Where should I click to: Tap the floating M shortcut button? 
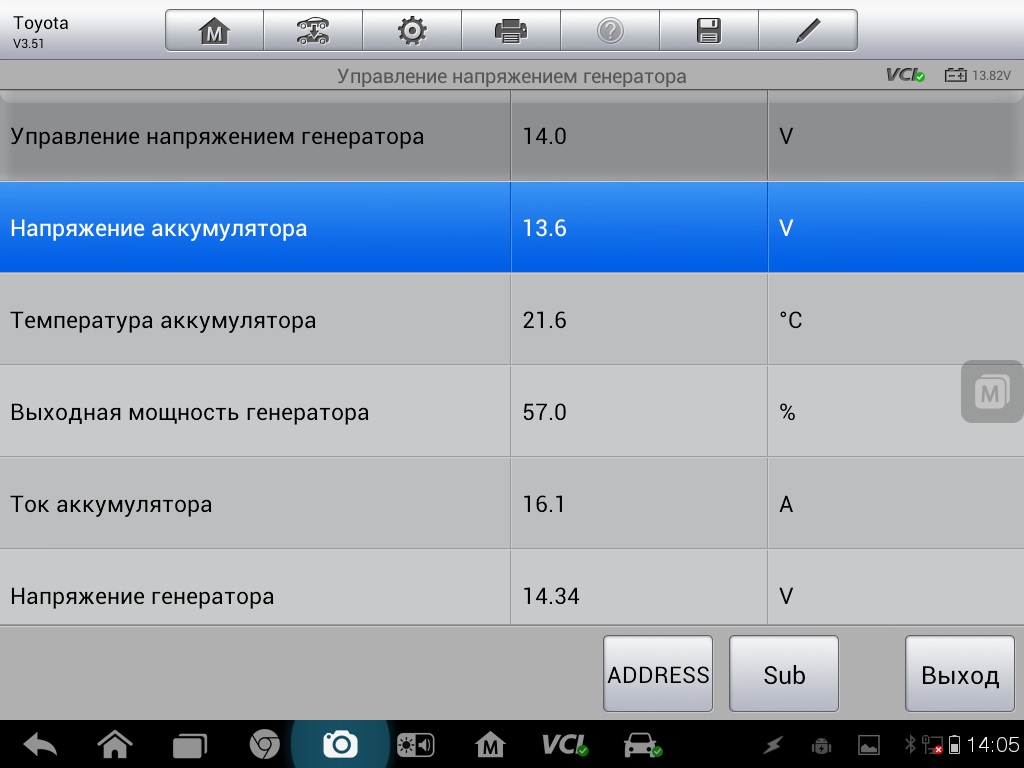[991, 392]
